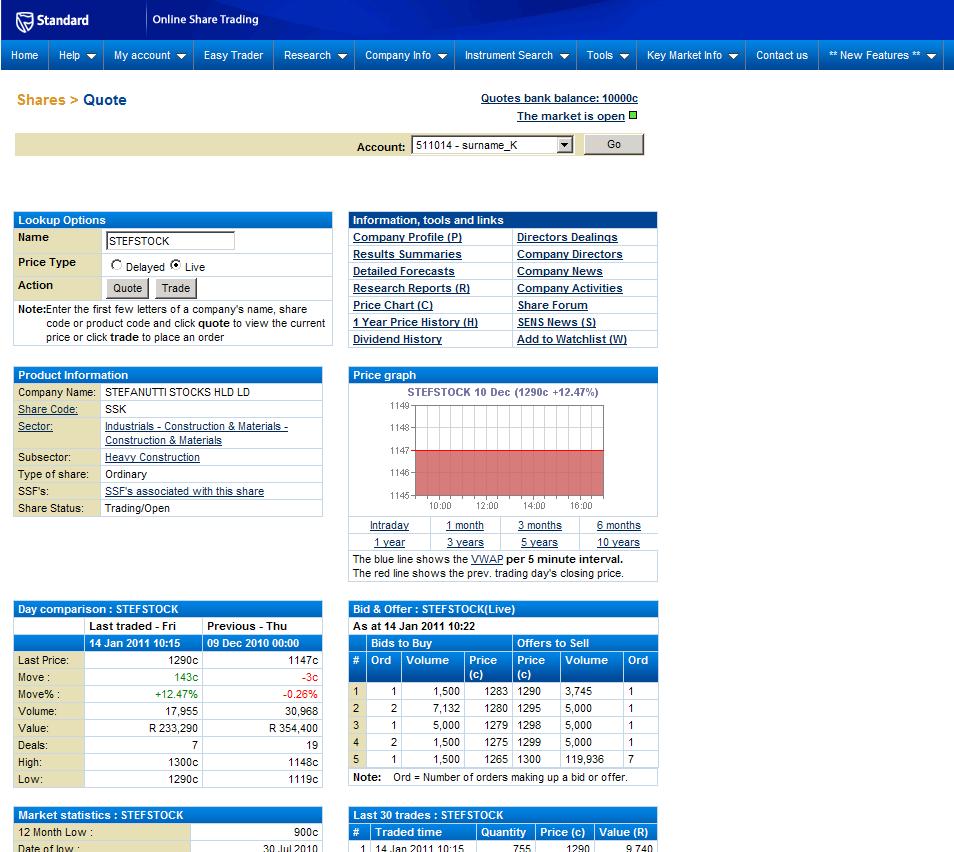This screenshot has height=852, width=954.
Task: Open Company Activities link
Action: point(569,288)
